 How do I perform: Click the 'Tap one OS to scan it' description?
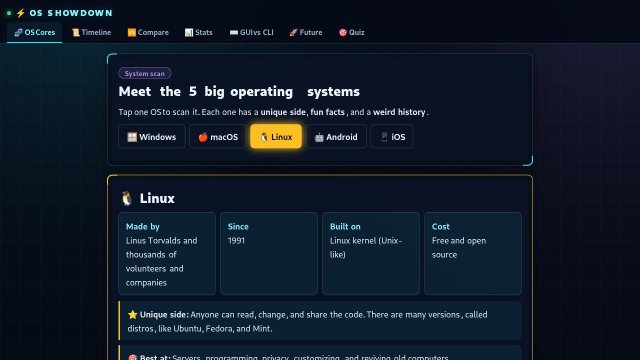pos(273,112)
